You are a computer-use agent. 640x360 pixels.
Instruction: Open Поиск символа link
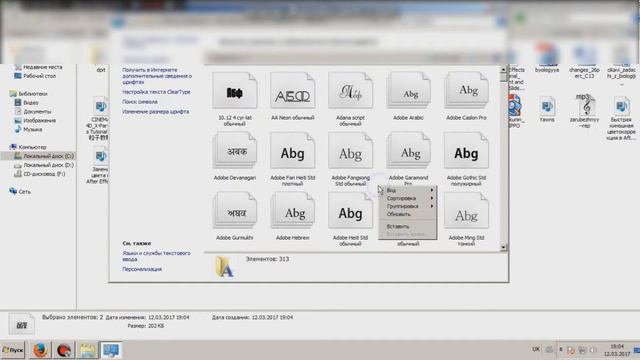tap(140, 102)
